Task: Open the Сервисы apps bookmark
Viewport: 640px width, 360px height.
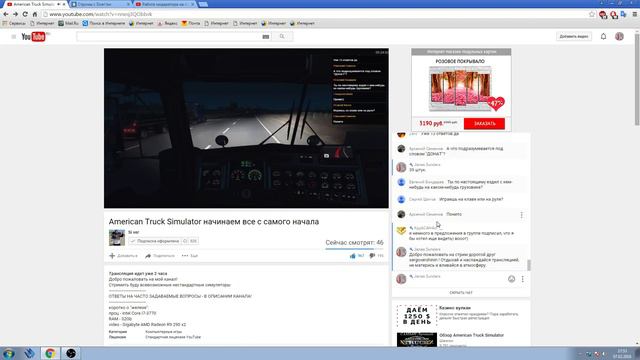Action: point(14,24)
